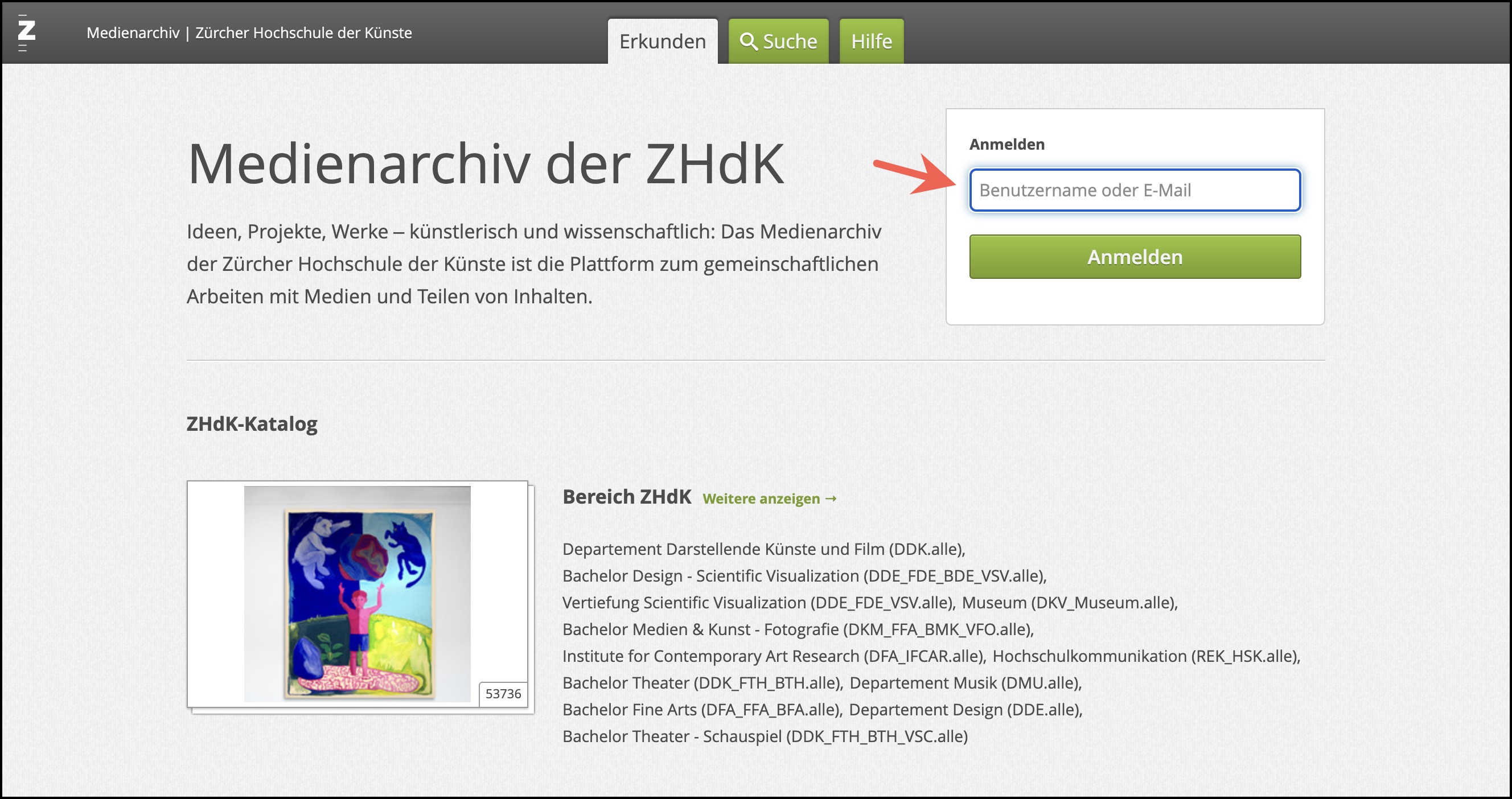
Task: Open the Bereich ZHdK painting thumbnail
Action: tap(357, 594)
